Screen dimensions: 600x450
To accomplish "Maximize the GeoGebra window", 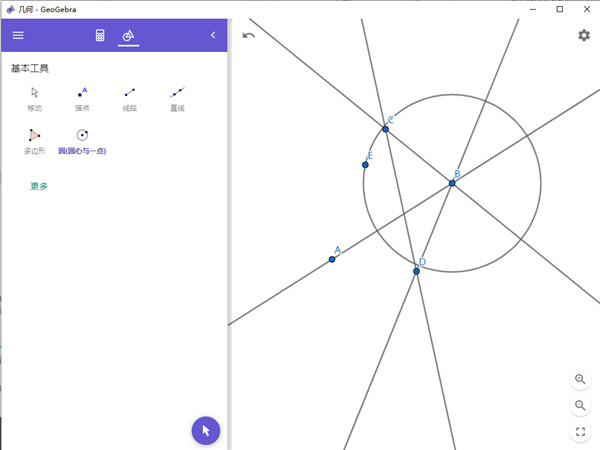I will [559, 9].
